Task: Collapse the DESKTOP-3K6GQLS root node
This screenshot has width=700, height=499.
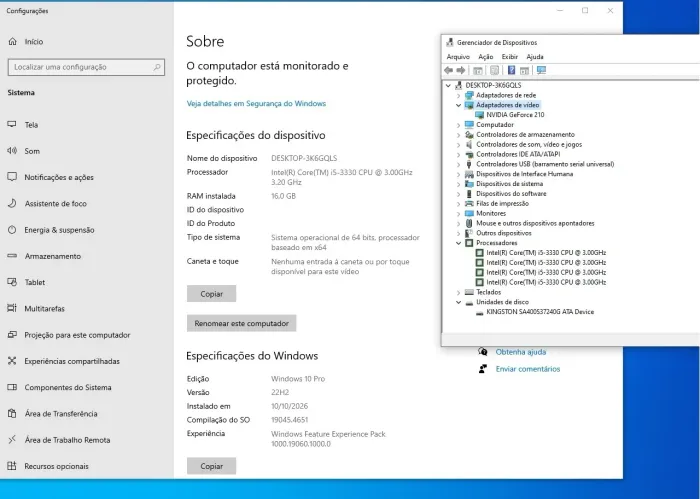Action: (449, 85)
